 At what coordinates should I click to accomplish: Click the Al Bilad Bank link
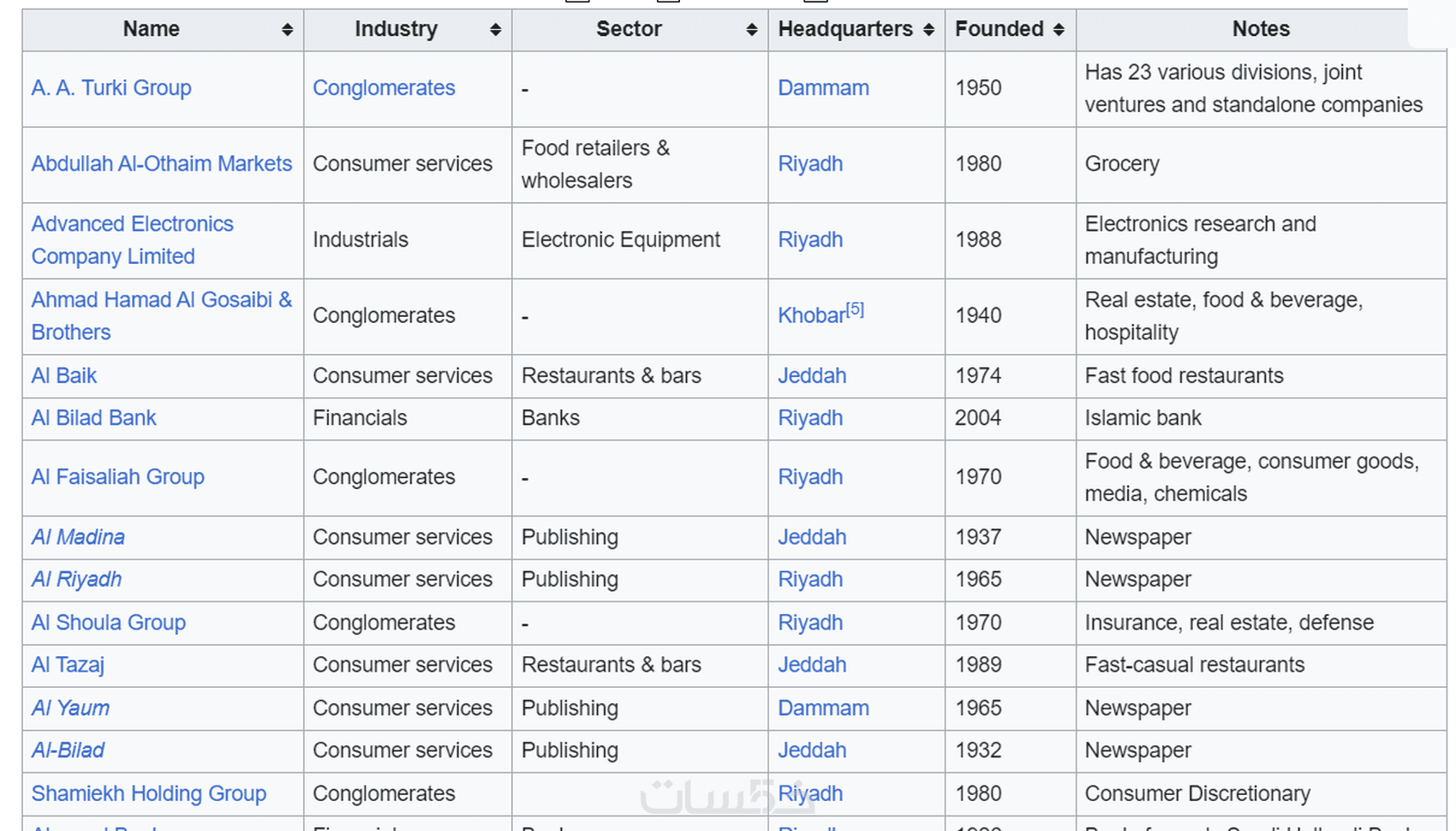(x=94, y=418)
